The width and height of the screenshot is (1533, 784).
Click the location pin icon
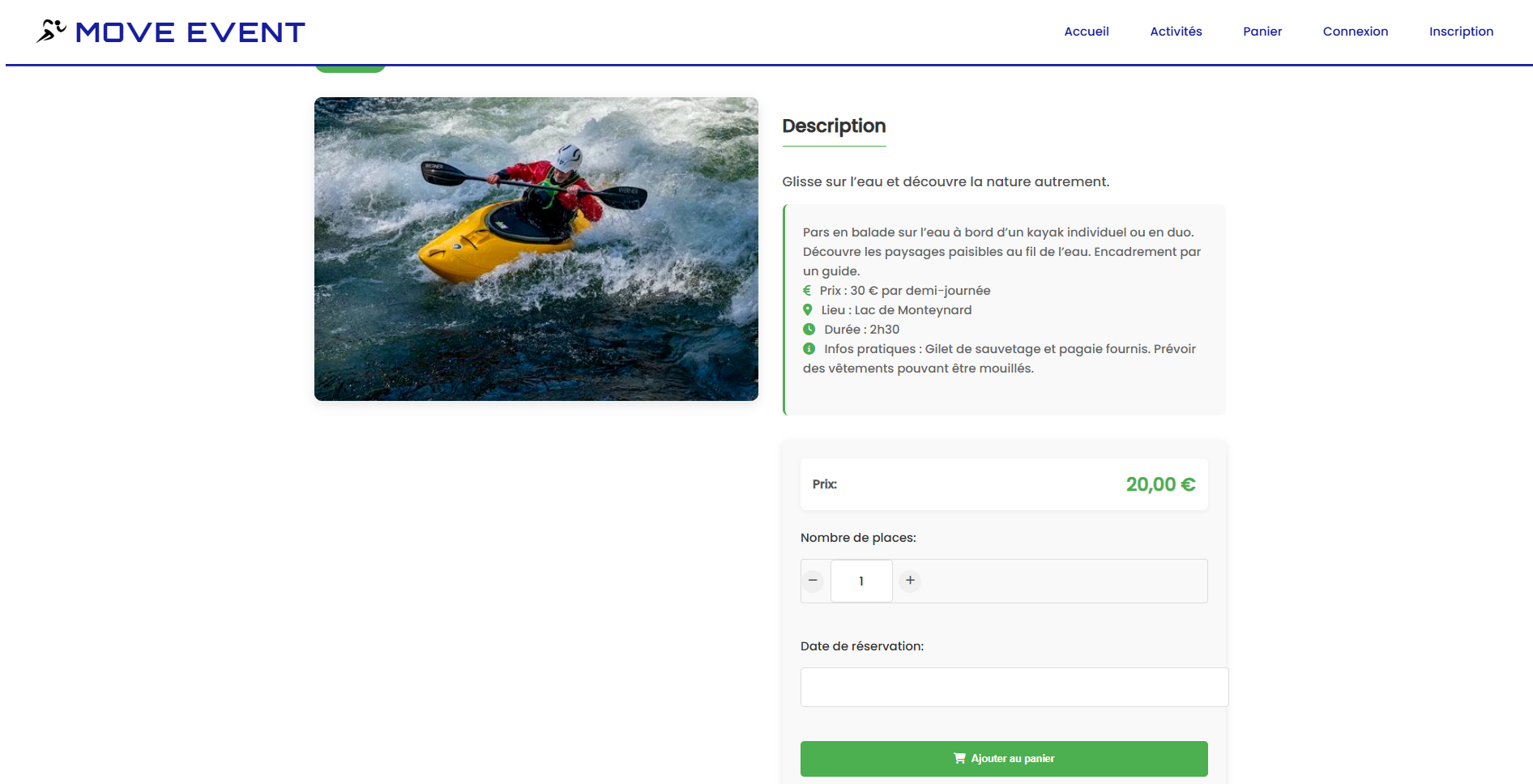pyautogui.click(x=808, y=310)
